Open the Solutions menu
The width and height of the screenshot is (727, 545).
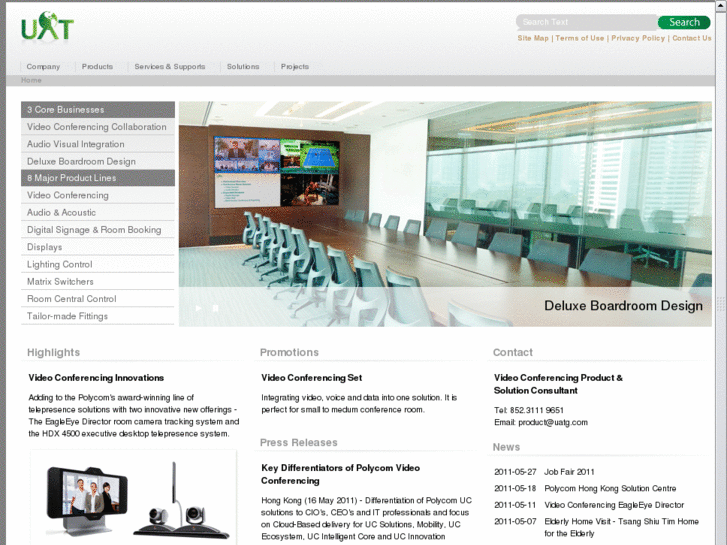point(243,66)
